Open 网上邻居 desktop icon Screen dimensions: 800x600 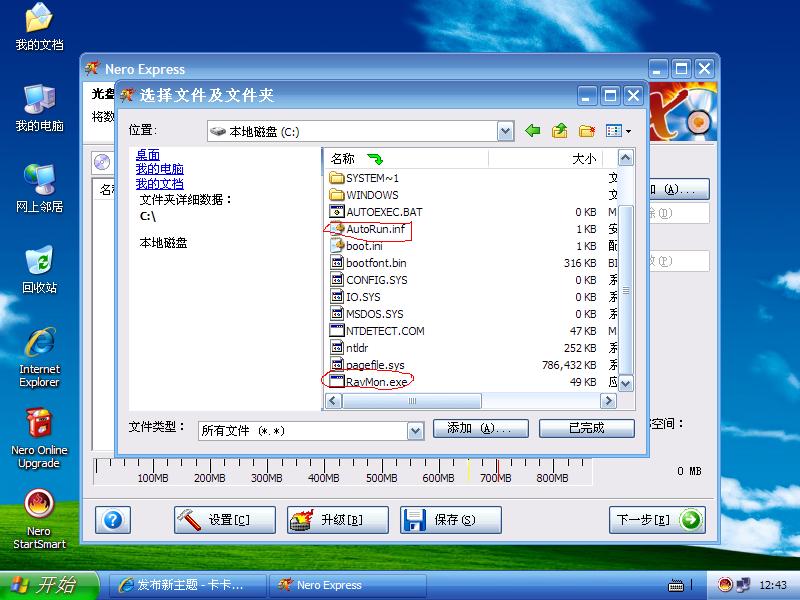[x=39, y=188]
